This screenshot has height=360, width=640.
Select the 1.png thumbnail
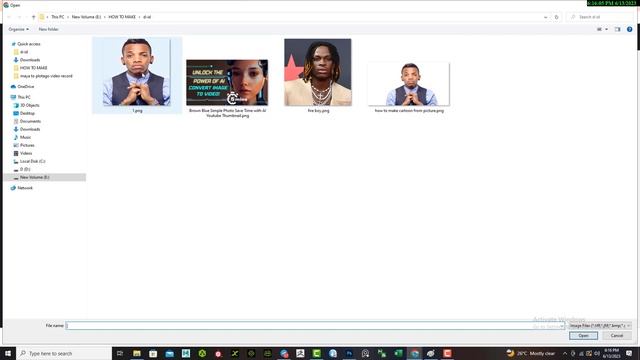tap(137, 75)
